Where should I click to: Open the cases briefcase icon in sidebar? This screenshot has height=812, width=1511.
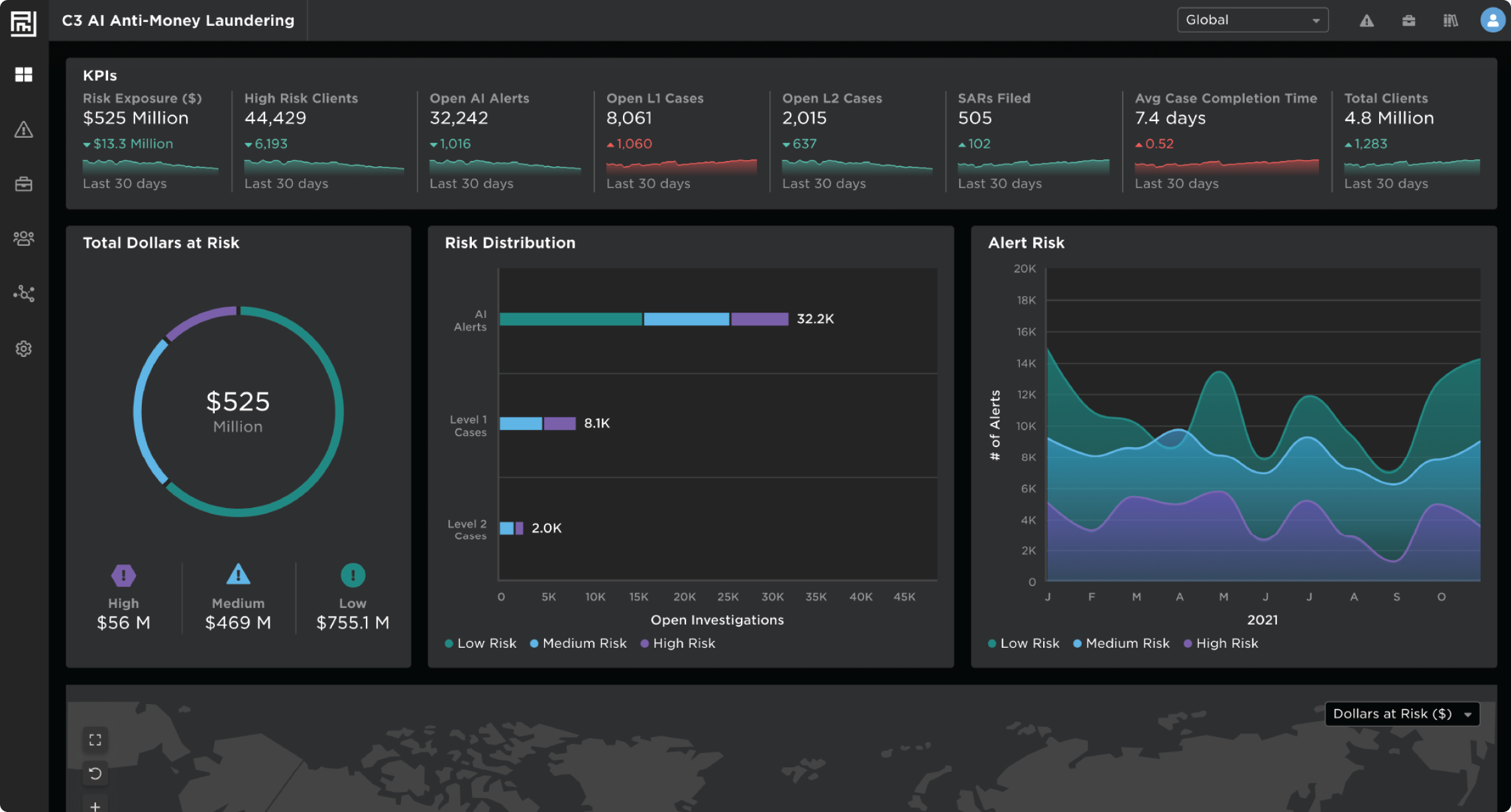click(24, 184)
